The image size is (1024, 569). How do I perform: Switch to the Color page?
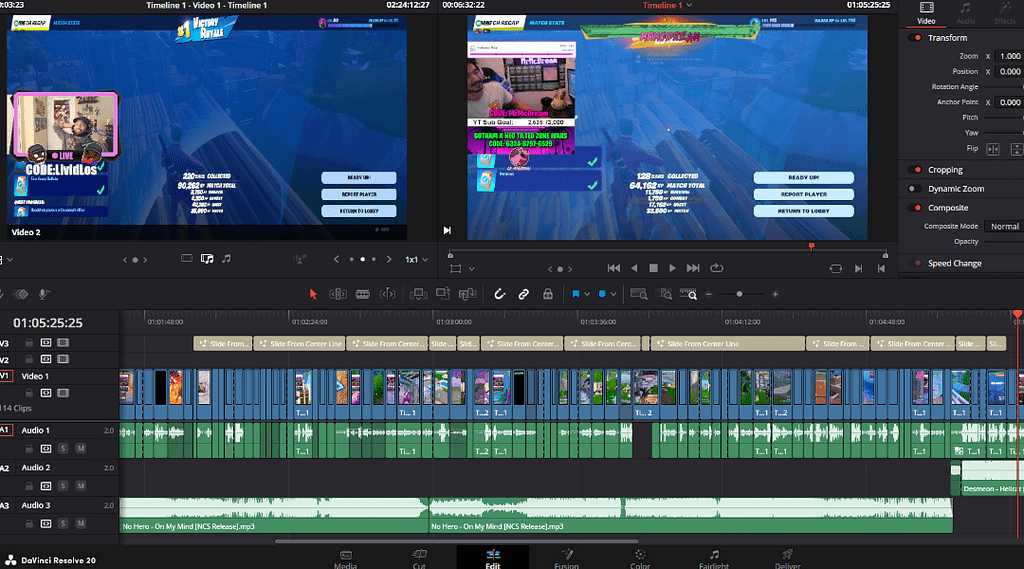641,557
